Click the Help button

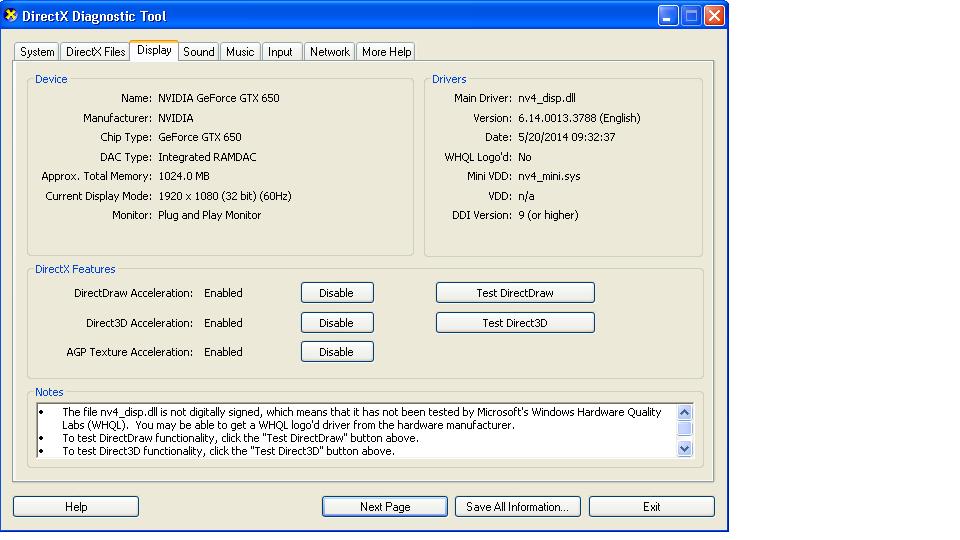tap(76, 507)
